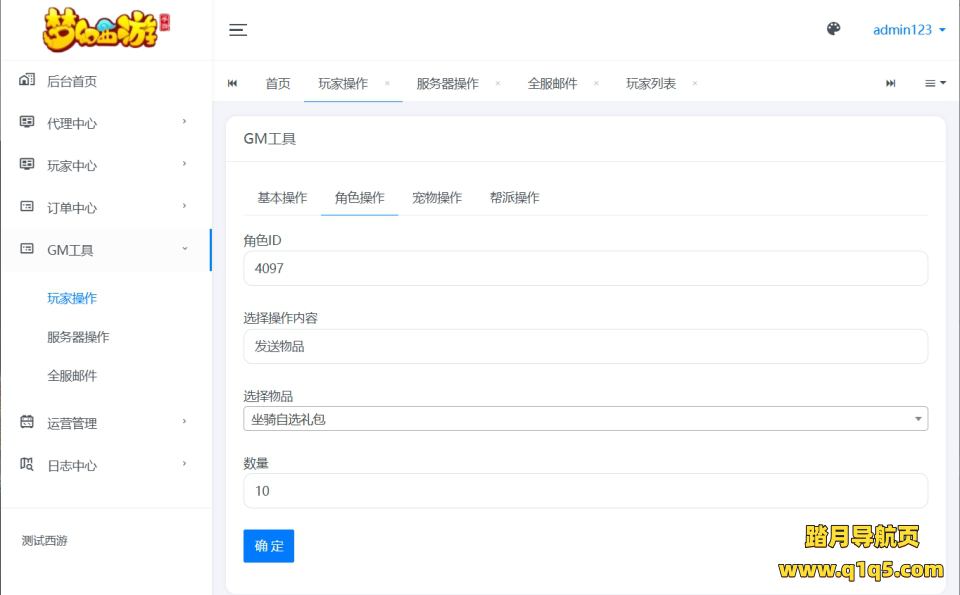Click the 角色ID input field
The width and height of the screenshot is (960, 595).
[x=585, y=268]
